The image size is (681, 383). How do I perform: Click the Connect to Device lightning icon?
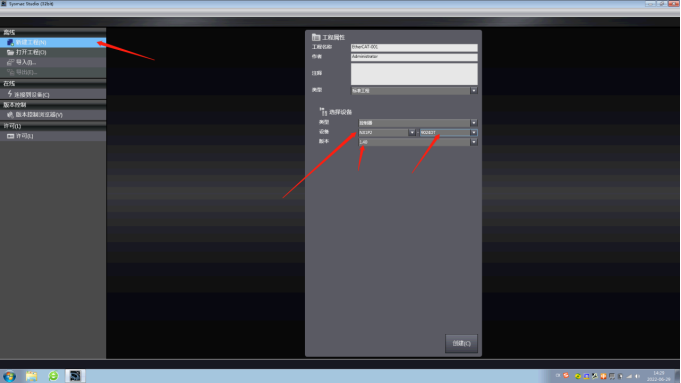click(x=10, y=94)
